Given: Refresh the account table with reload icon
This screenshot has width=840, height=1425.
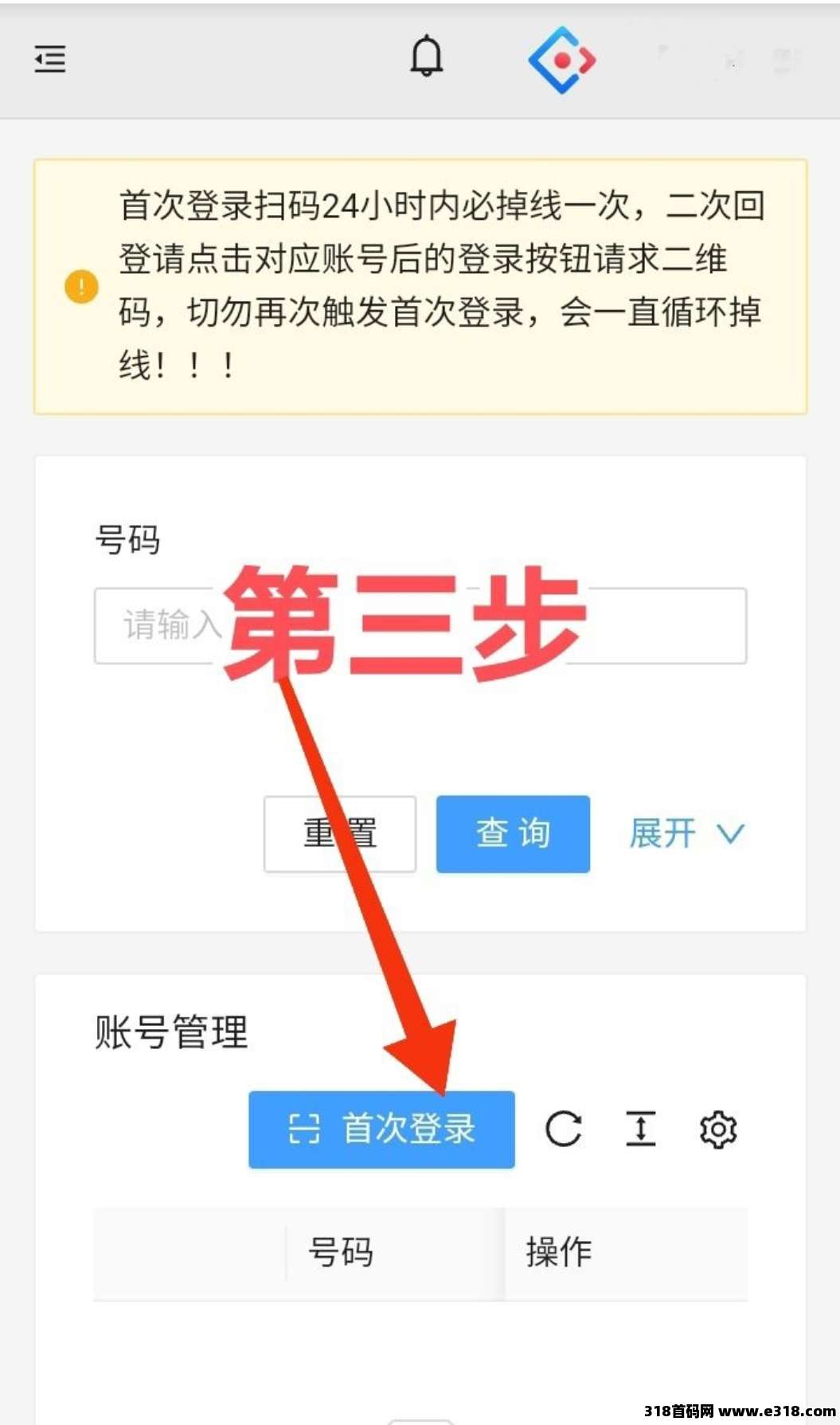Looking at the screenshot, I should [x=564, y=1129].
